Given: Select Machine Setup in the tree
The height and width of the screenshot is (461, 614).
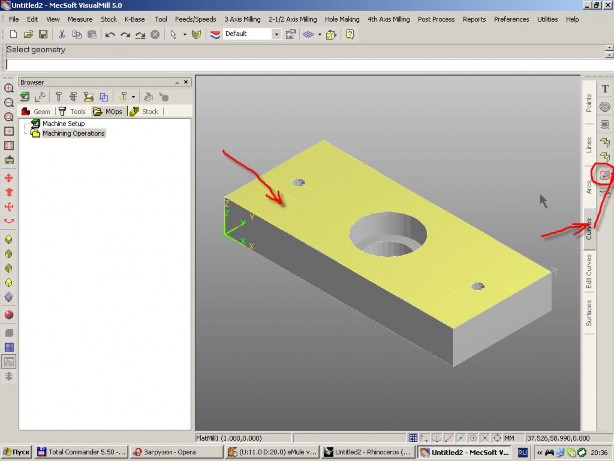Looking at the screenshot, I should (x=63, y=123).
